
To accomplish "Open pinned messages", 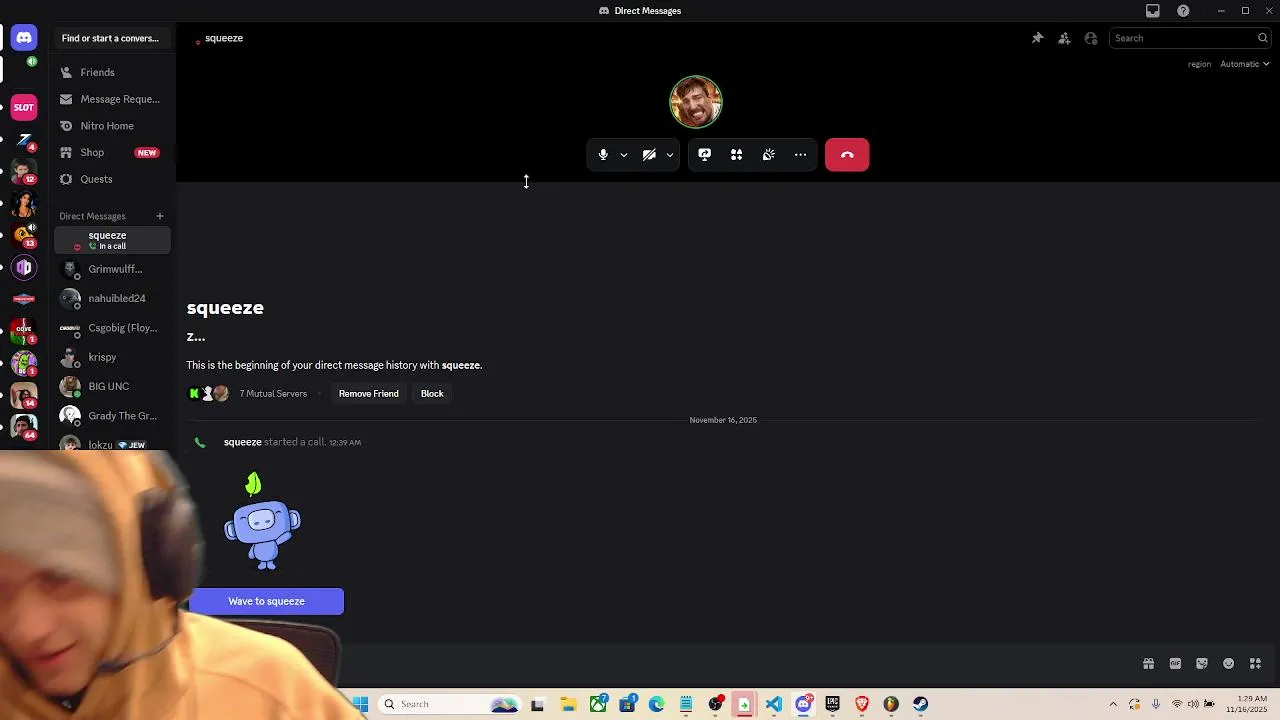I will pos(1037,38).
